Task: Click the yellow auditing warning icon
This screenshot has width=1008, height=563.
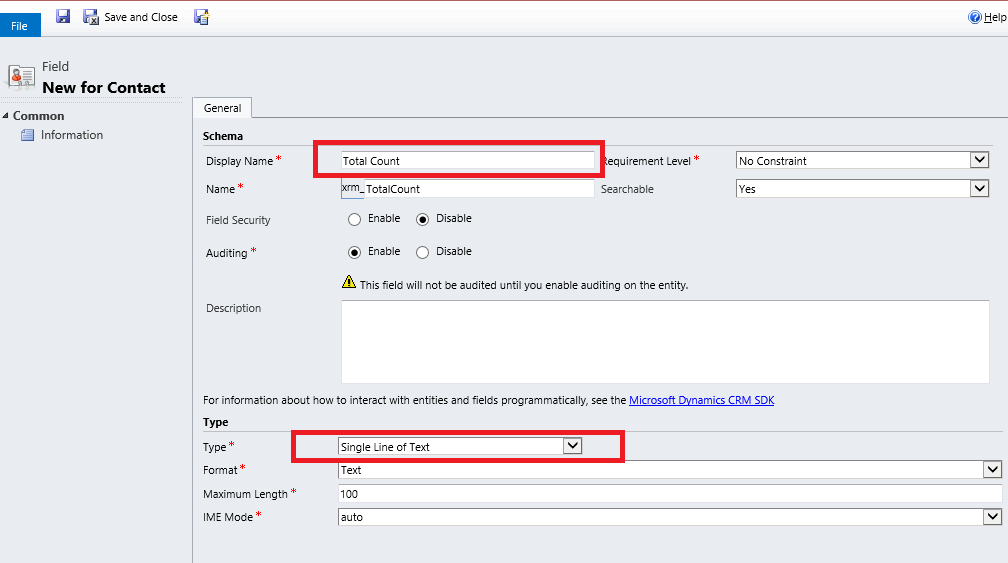Action: point(348,282)
